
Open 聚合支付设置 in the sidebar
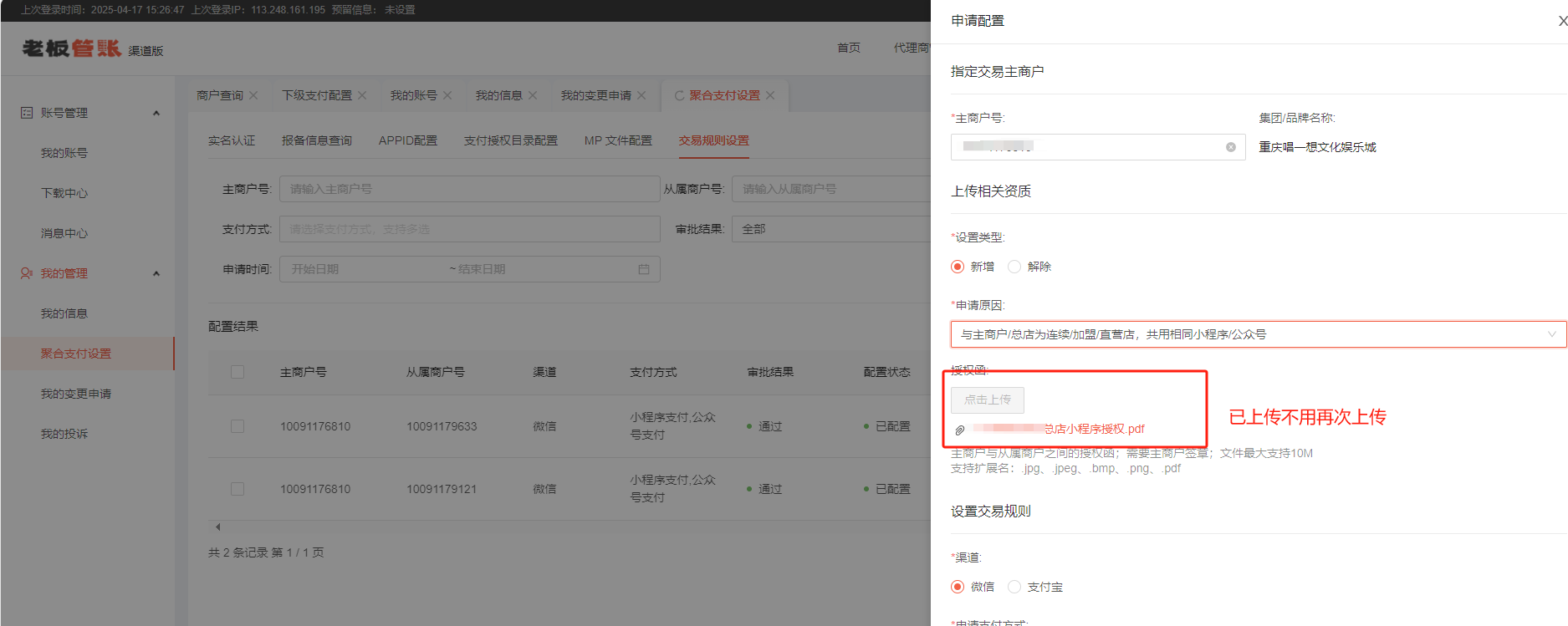pyautogui.click(x=76, y=354)
